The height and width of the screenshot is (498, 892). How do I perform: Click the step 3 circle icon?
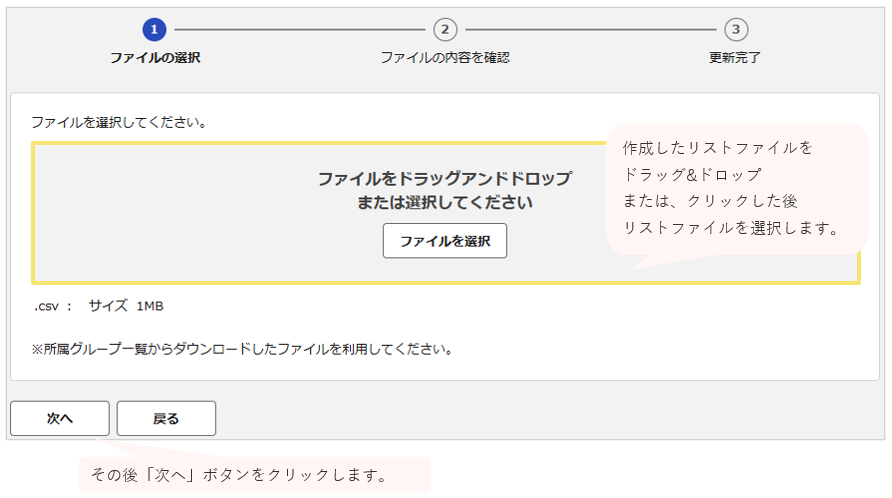(736, 30)
